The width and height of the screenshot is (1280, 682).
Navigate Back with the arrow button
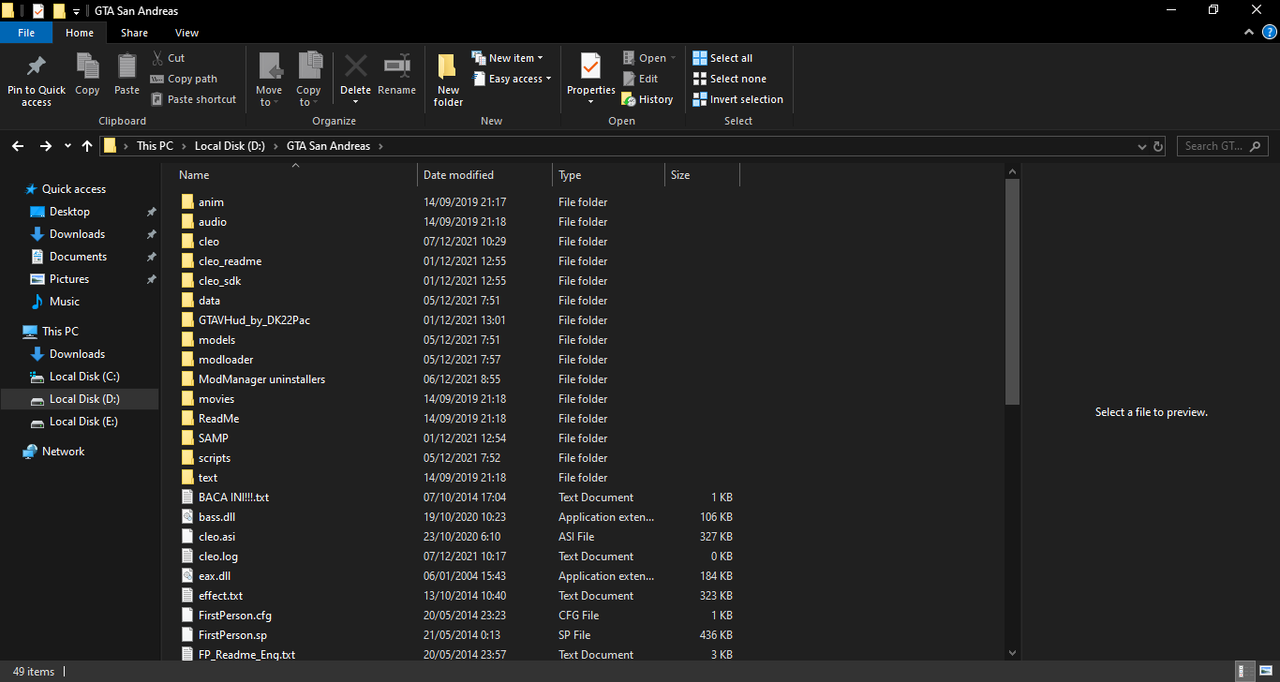tap(18, 146)
